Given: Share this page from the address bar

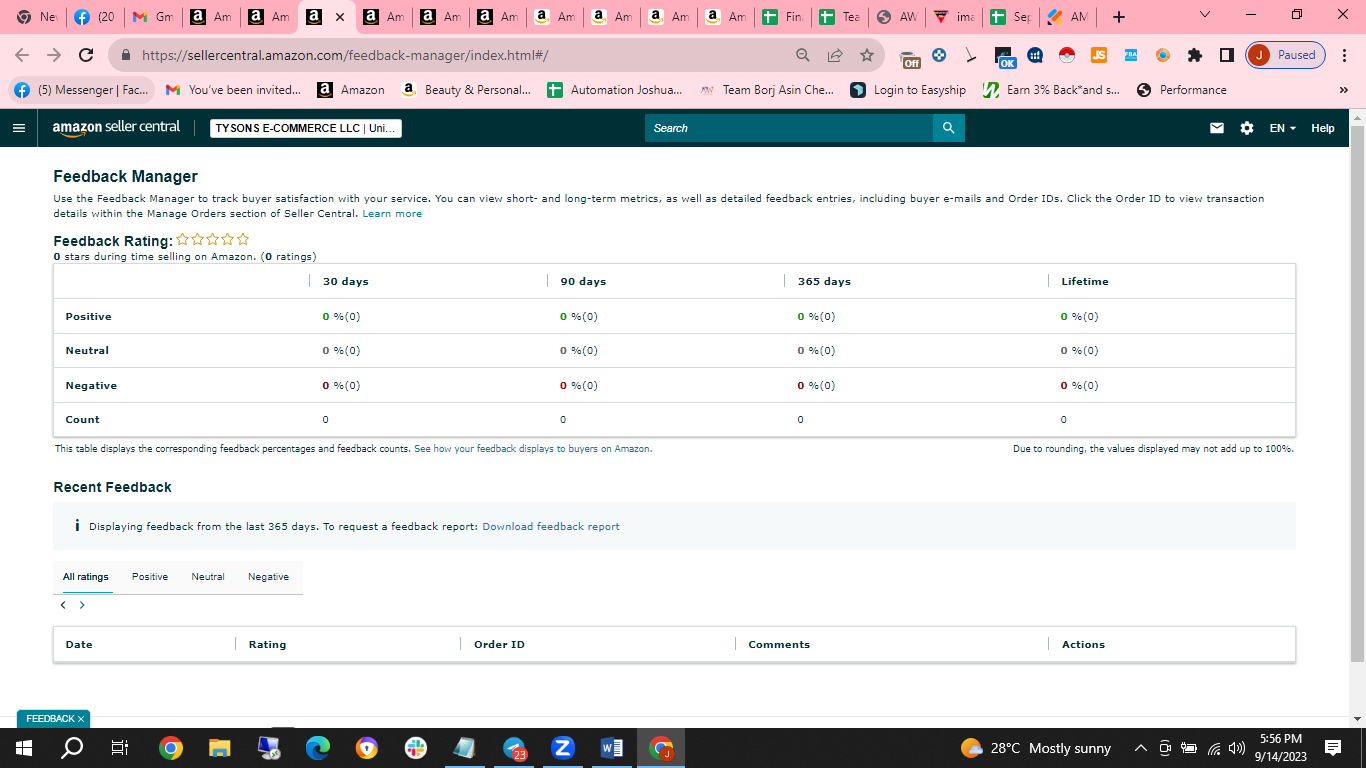Looking at the screenshot, I should 835,55.
